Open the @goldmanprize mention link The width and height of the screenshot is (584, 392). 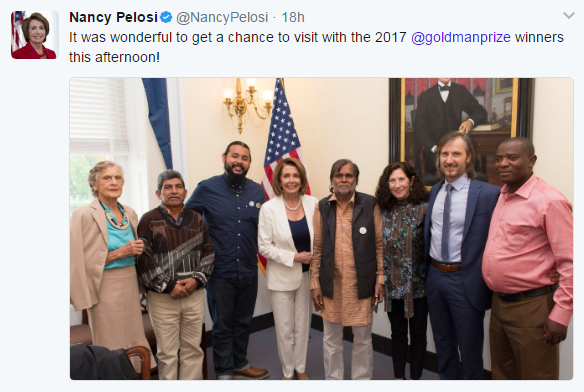coord(461,37)
